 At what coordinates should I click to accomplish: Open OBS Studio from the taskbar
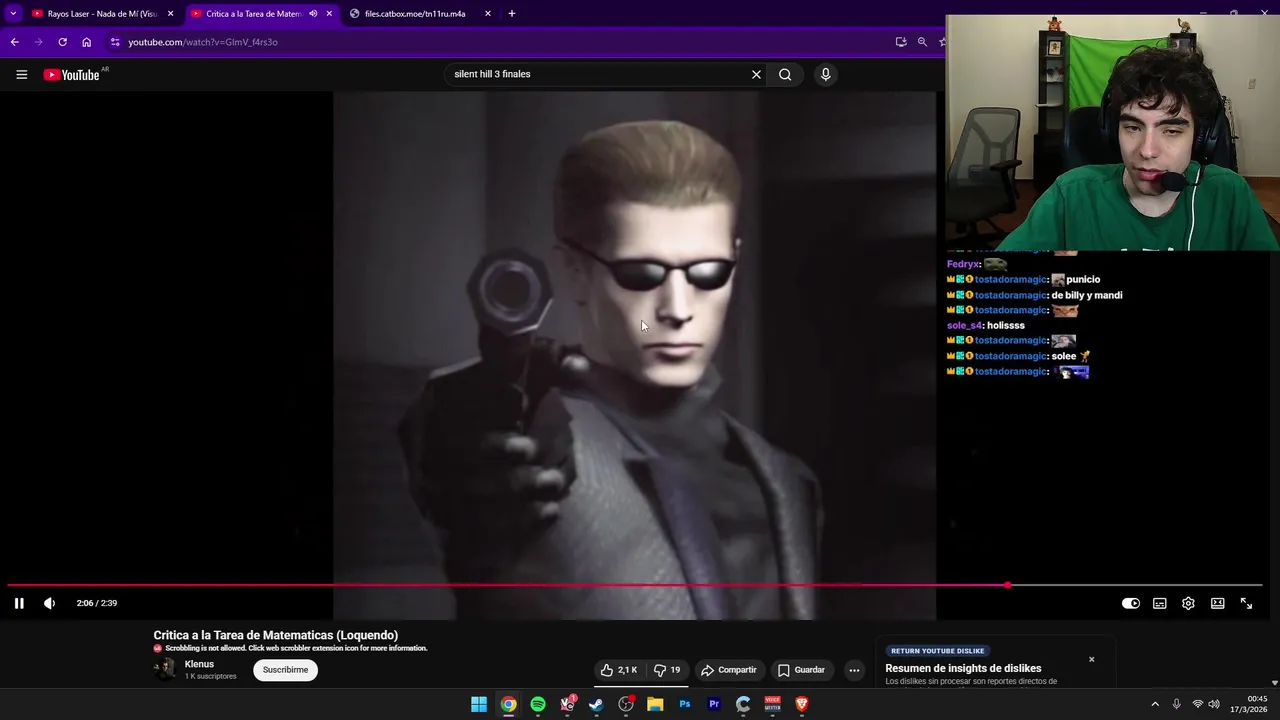point(626,704)
